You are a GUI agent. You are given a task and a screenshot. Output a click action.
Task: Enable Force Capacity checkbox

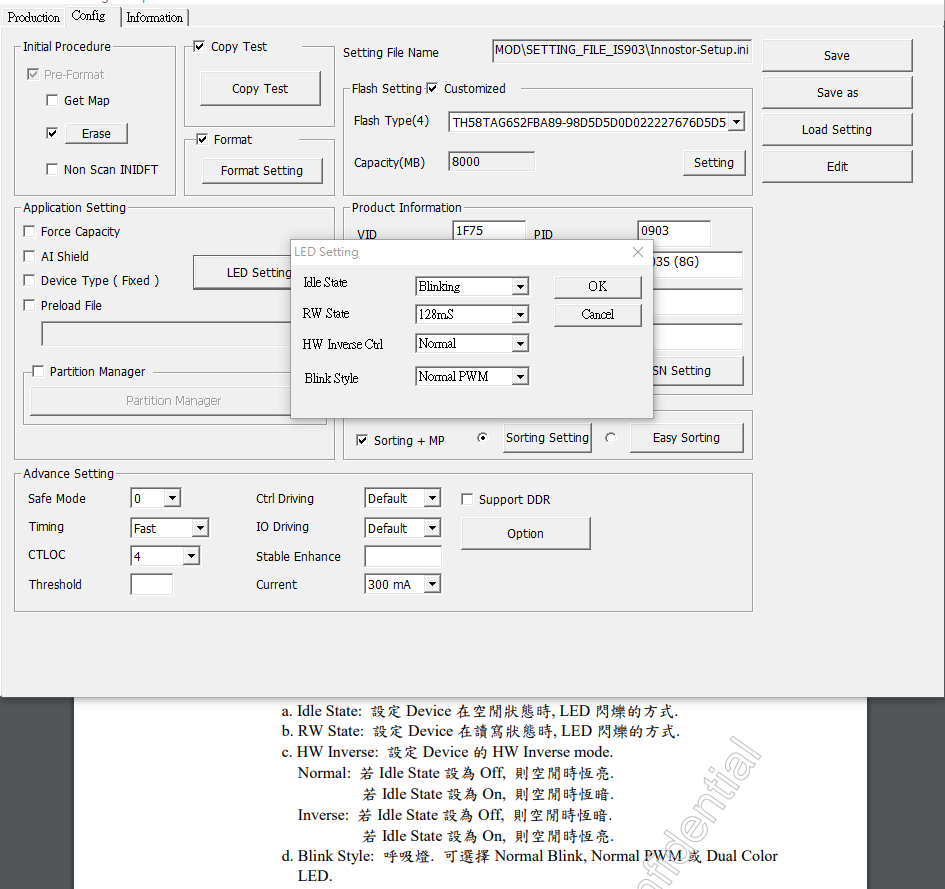[x=29, y=231]
